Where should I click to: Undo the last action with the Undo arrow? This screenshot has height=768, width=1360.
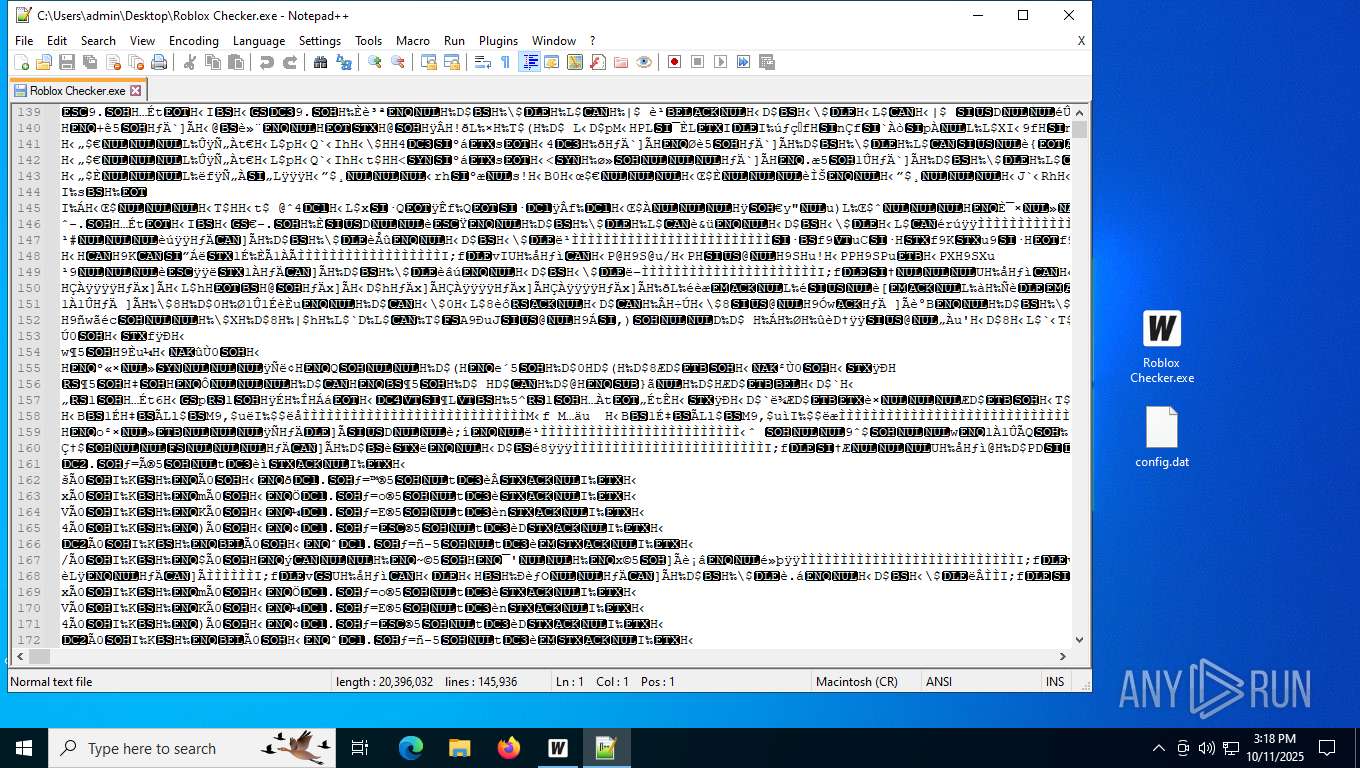point(267,62)
